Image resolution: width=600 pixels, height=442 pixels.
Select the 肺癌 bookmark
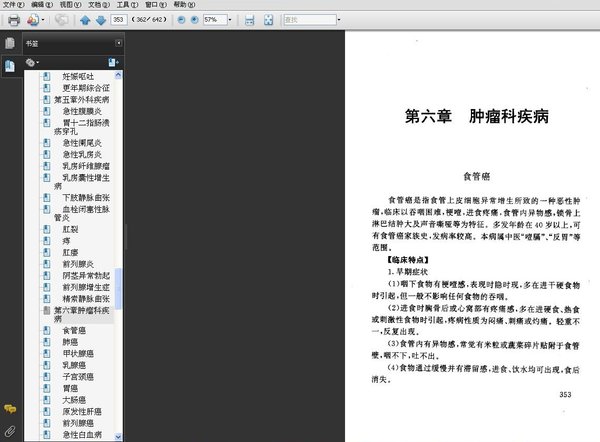[70, 342]
